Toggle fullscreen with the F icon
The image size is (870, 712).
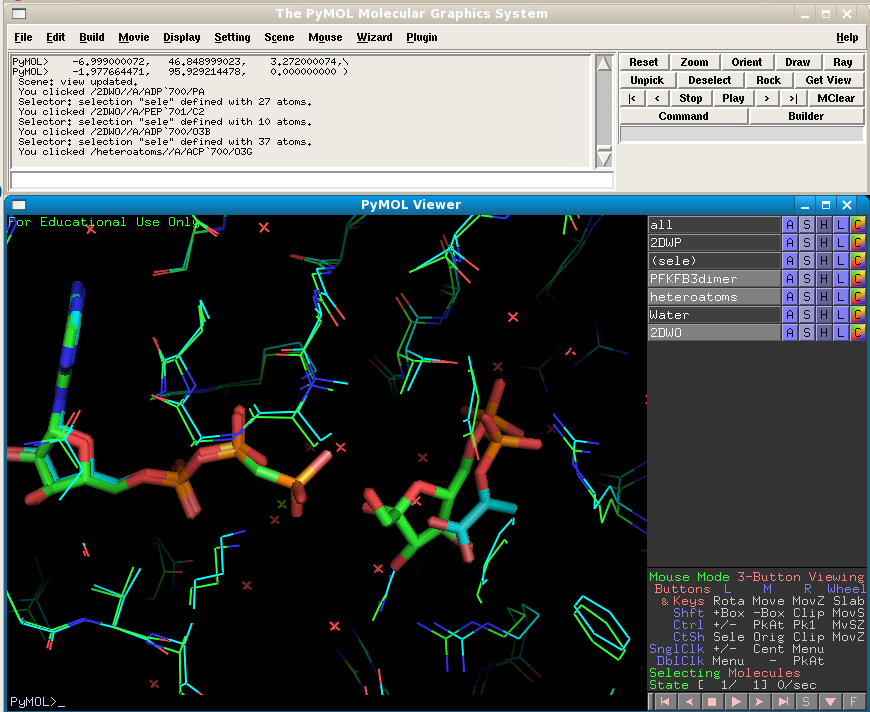(x=854, y=702)
